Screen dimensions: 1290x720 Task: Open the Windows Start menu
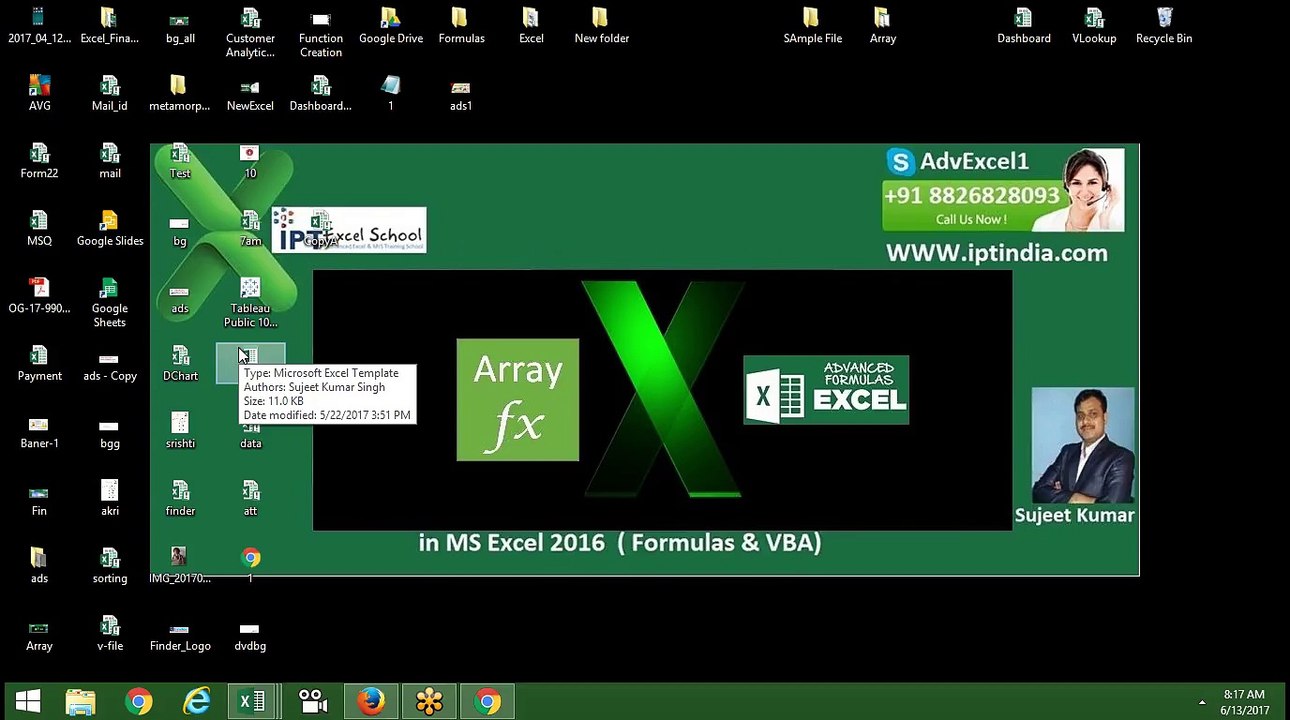tap(28, 702)
